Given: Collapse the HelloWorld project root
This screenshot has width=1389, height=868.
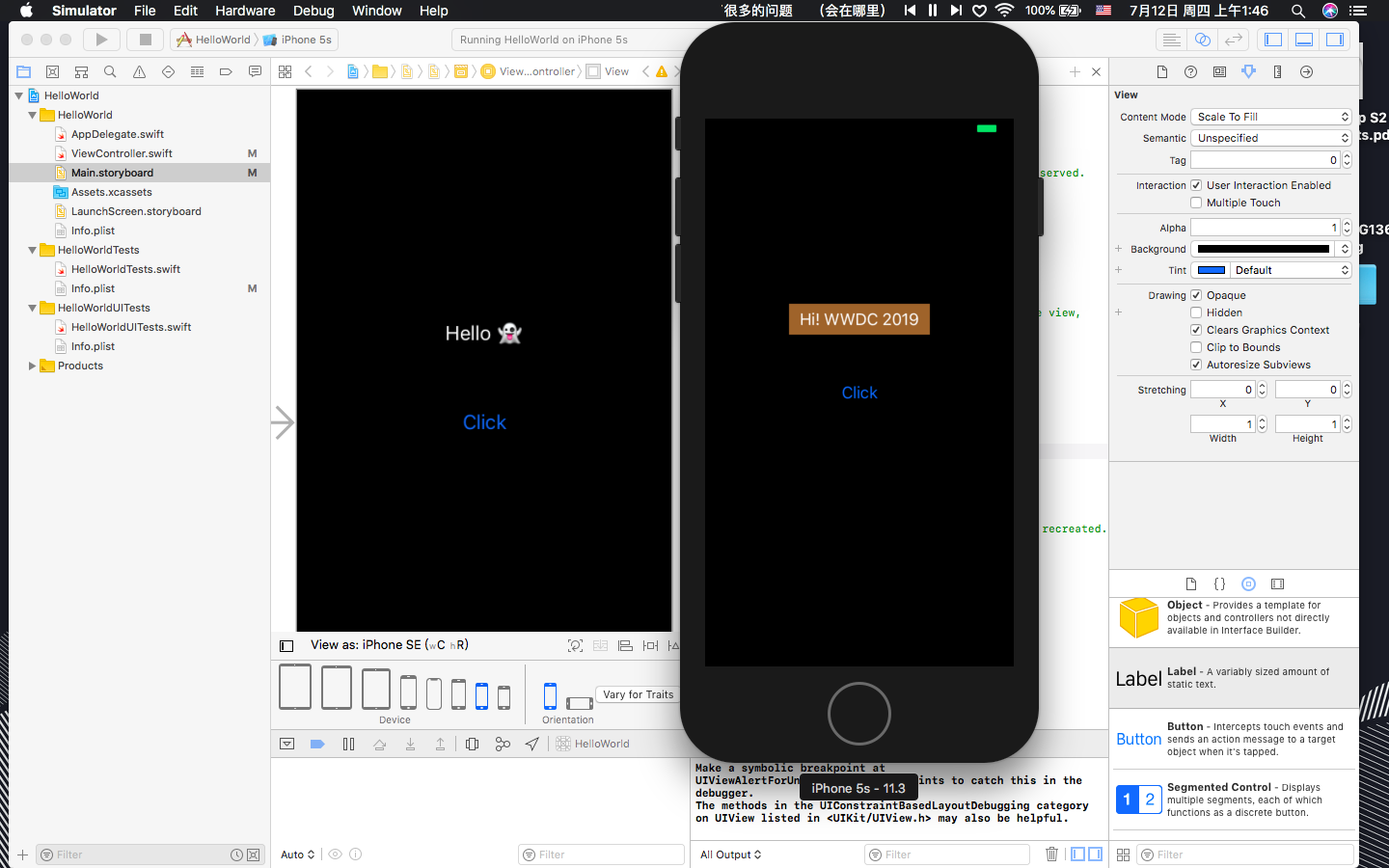Looking at the screenshot, I should 19,95.
